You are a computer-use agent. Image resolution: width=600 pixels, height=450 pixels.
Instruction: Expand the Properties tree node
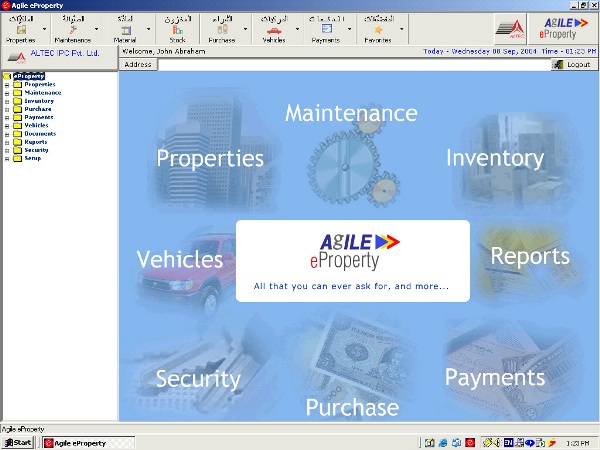(7, 85)
